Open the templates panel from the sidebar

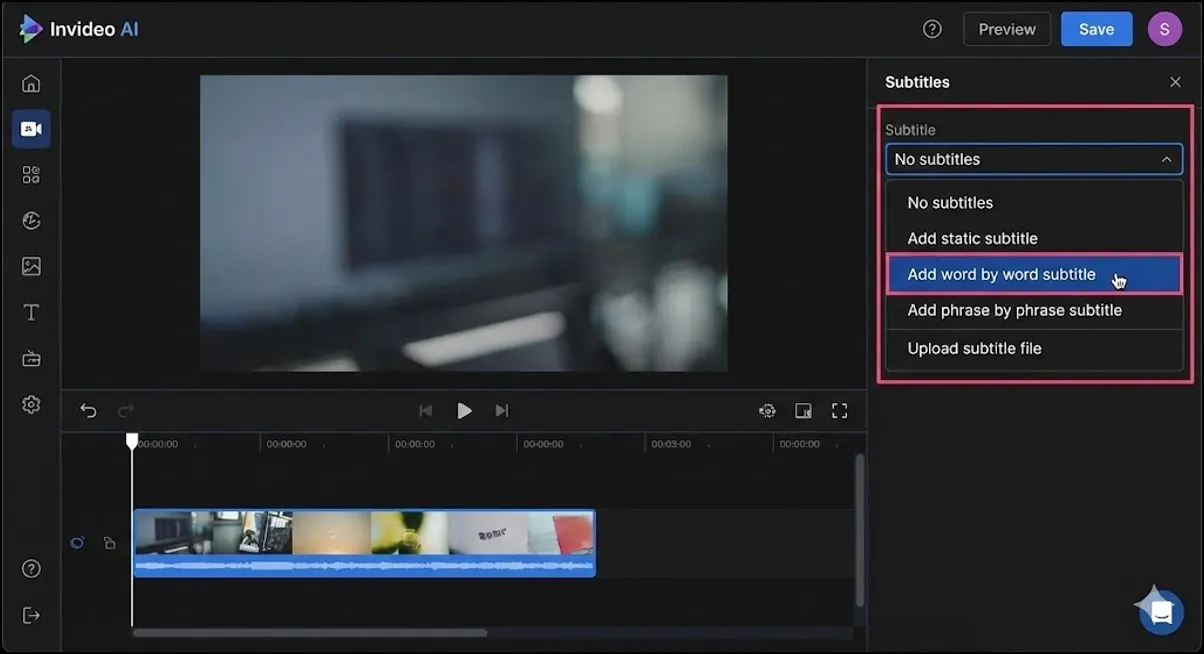click(30, 174)
